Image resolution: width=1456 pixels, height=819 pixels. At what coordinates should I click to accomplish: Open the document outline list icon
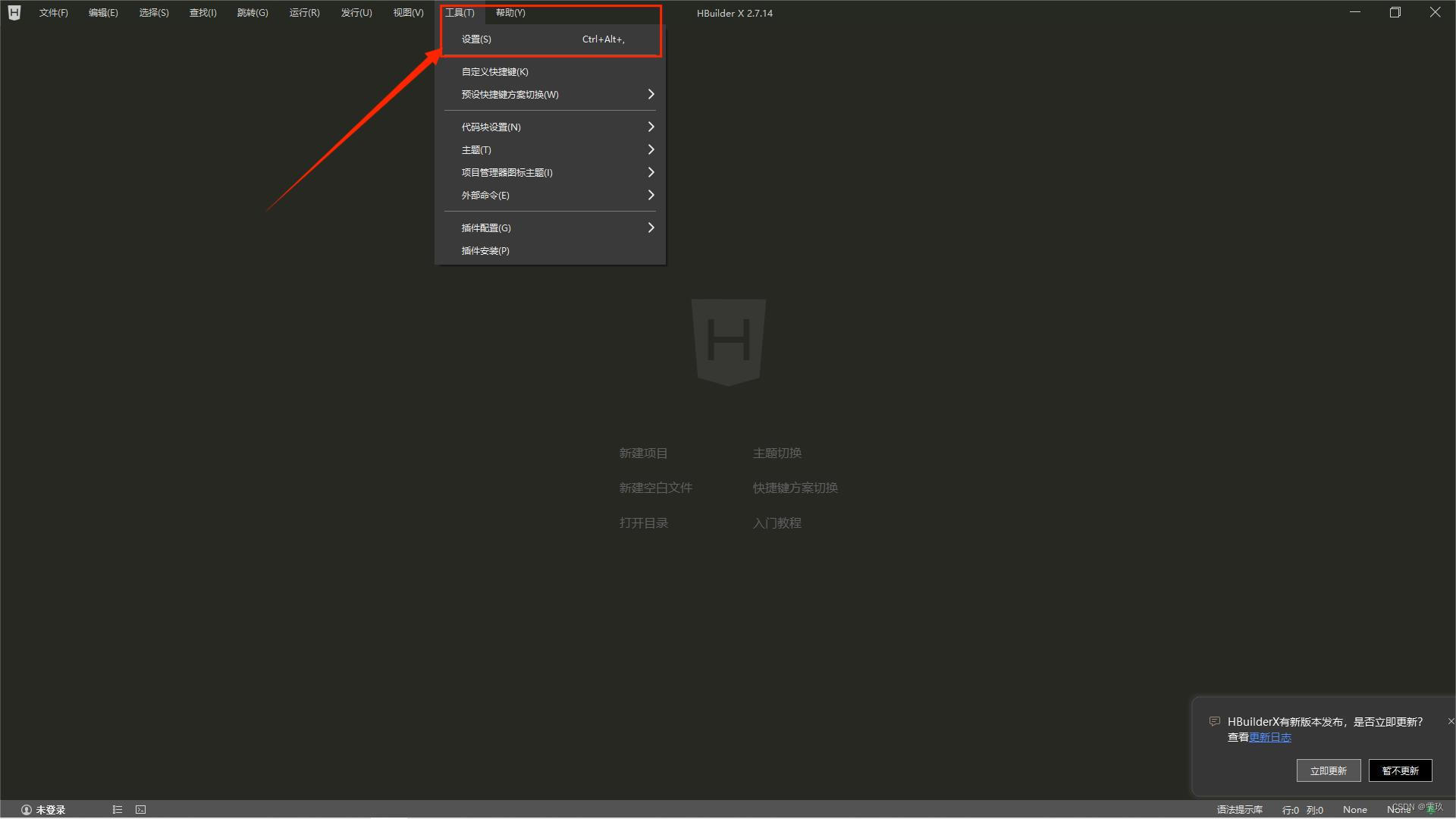(x=118, y=810)
